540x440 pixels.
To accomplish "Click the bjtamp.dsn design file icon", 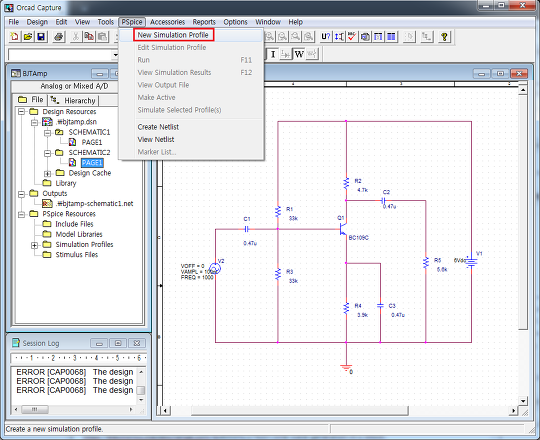I will tap(47, 122).
